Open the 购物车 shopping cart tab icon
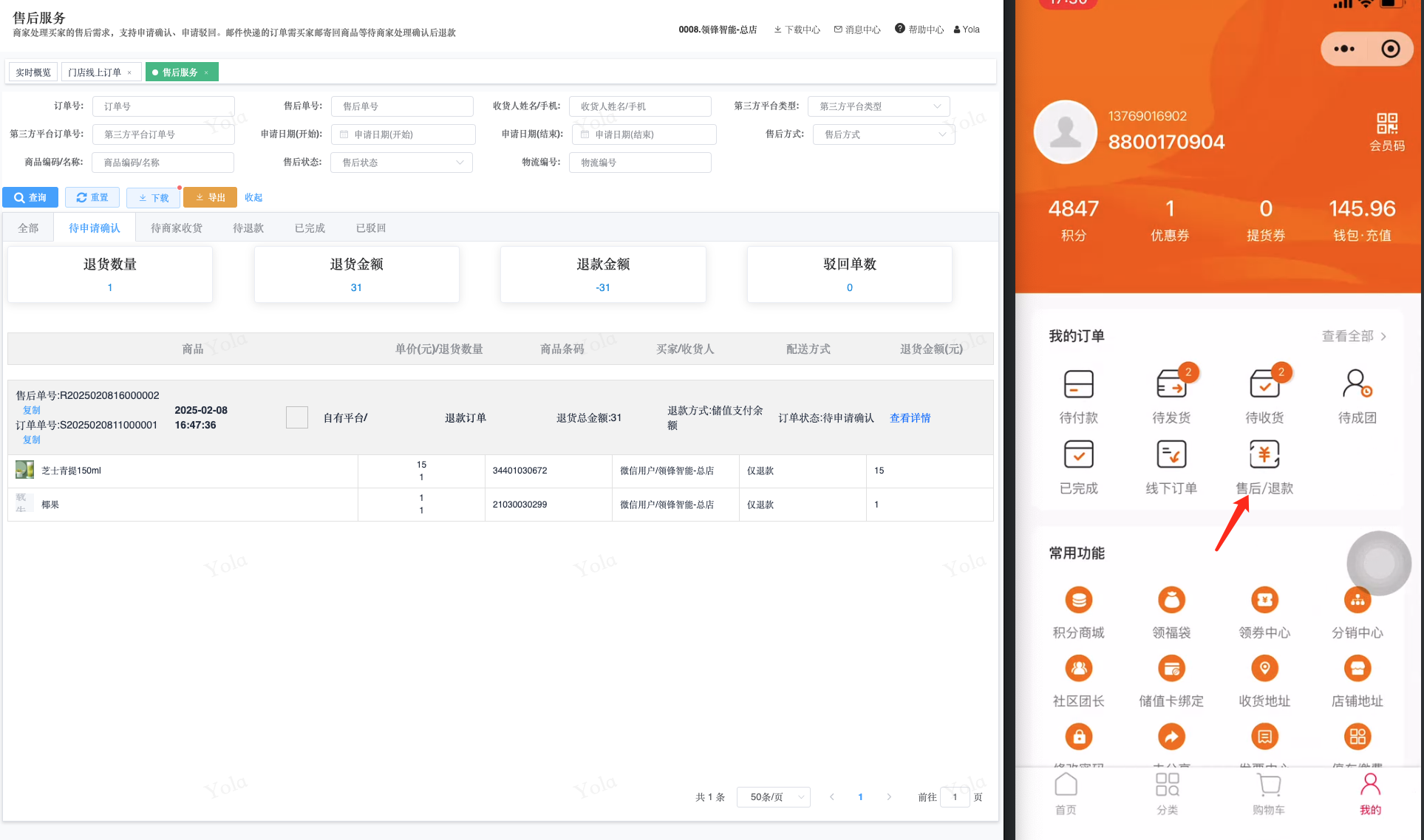This screenshot has width=1424, height=840. click(1268, 785)
